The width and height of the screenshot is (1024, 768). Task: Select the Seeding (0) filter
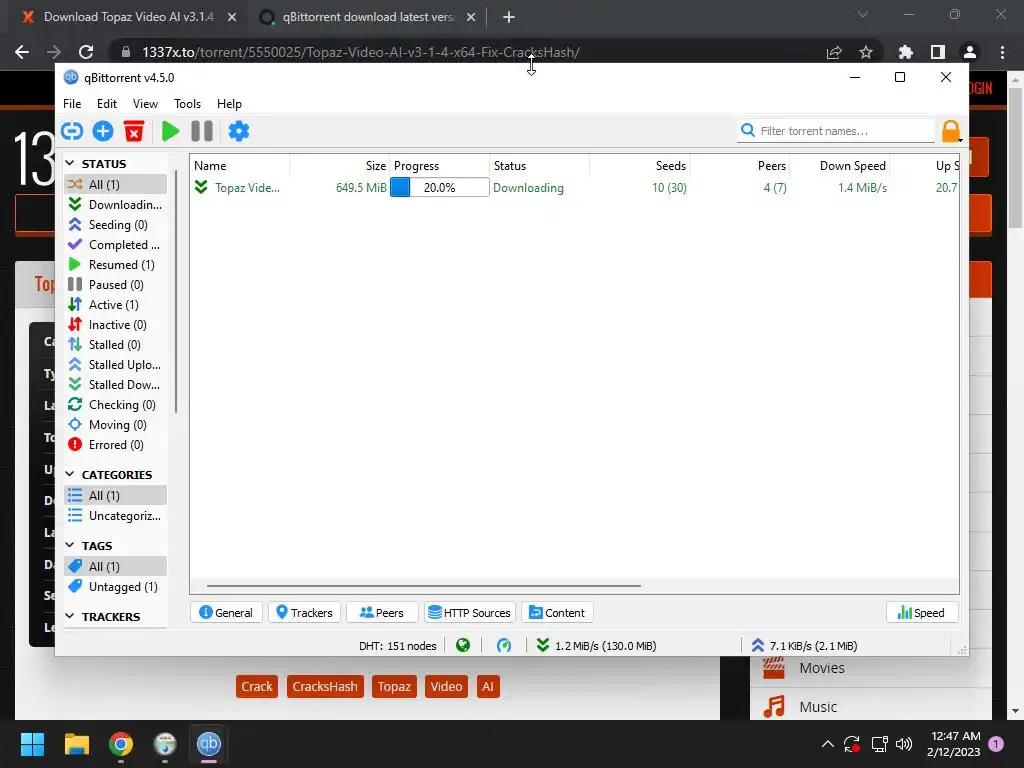point(116,225)
